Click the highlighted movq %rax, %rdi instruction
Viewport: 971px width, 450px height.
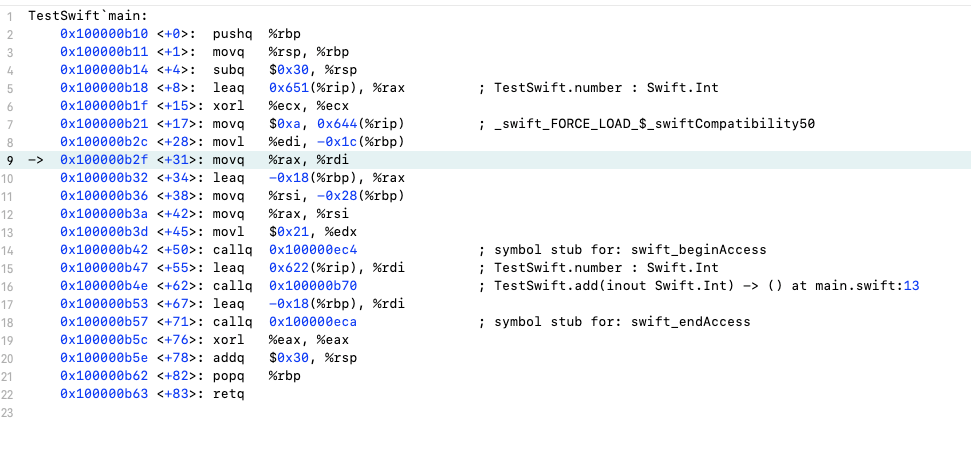pyautogui.click(x=281, y=160)
